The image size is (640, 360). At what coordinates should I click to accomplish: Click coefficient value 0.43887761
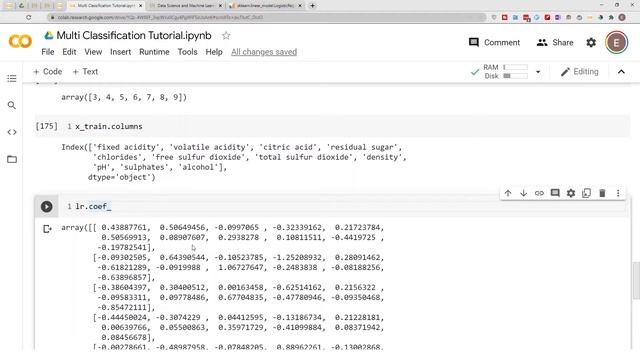[x=124, y=227]
